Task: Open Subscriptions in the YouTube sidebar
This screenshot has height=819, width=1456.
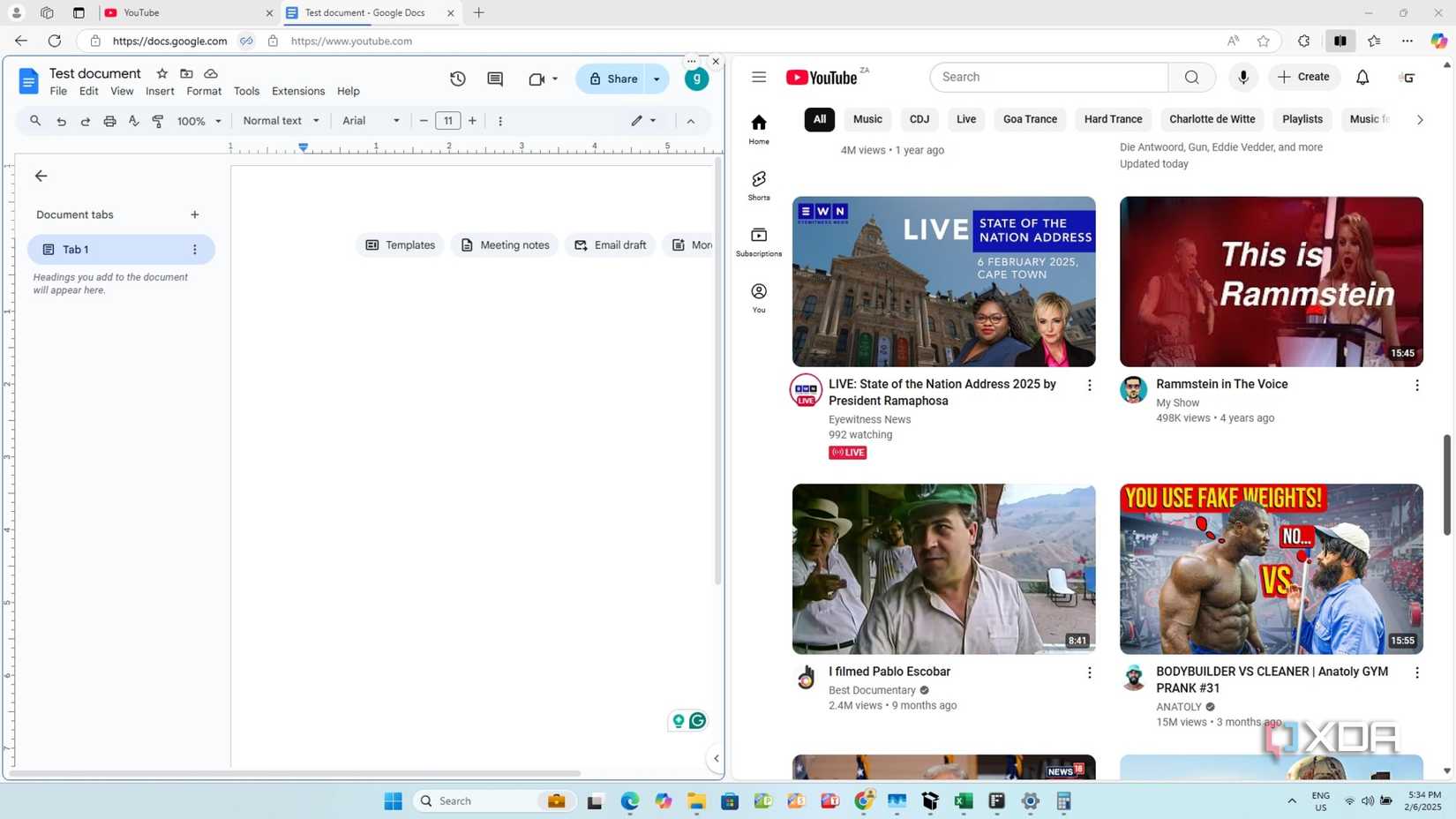Action: point(758,240)
